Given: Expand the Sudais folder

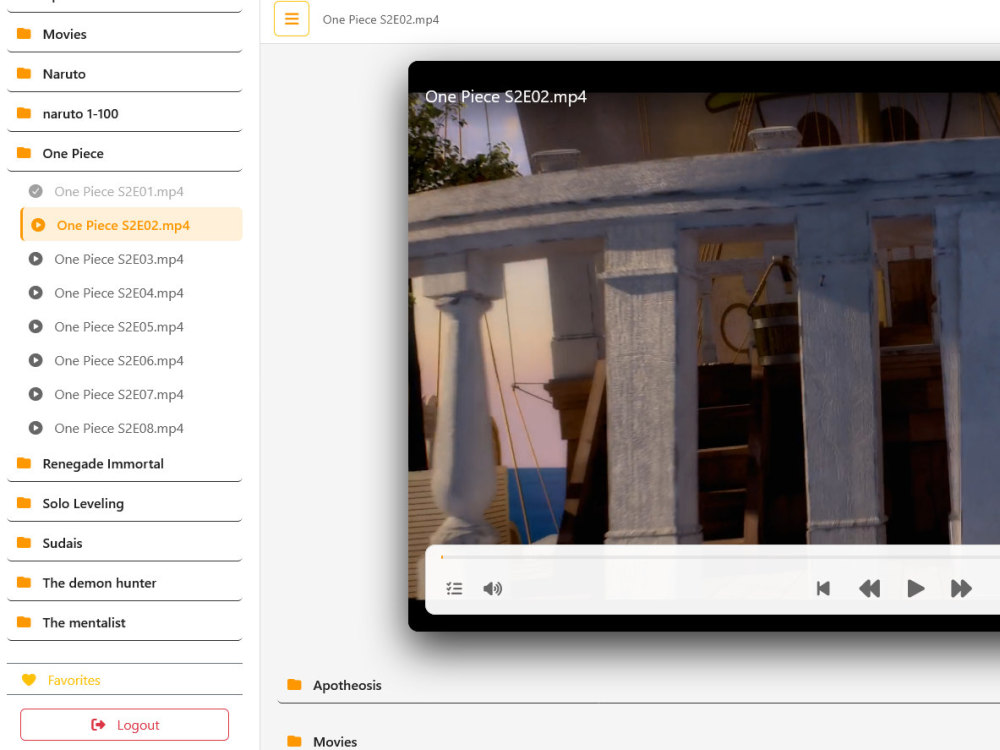Looking at the screenshot, I should click(124, 543).
